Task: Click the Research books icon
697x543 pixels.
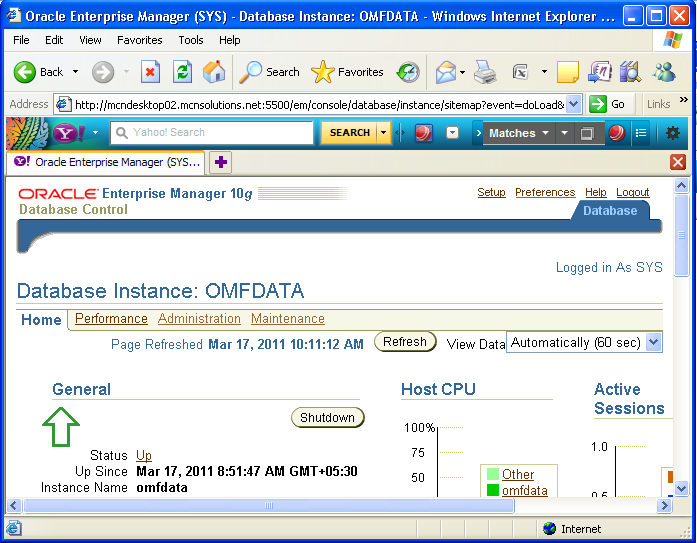Action: (x=630, y=72)
